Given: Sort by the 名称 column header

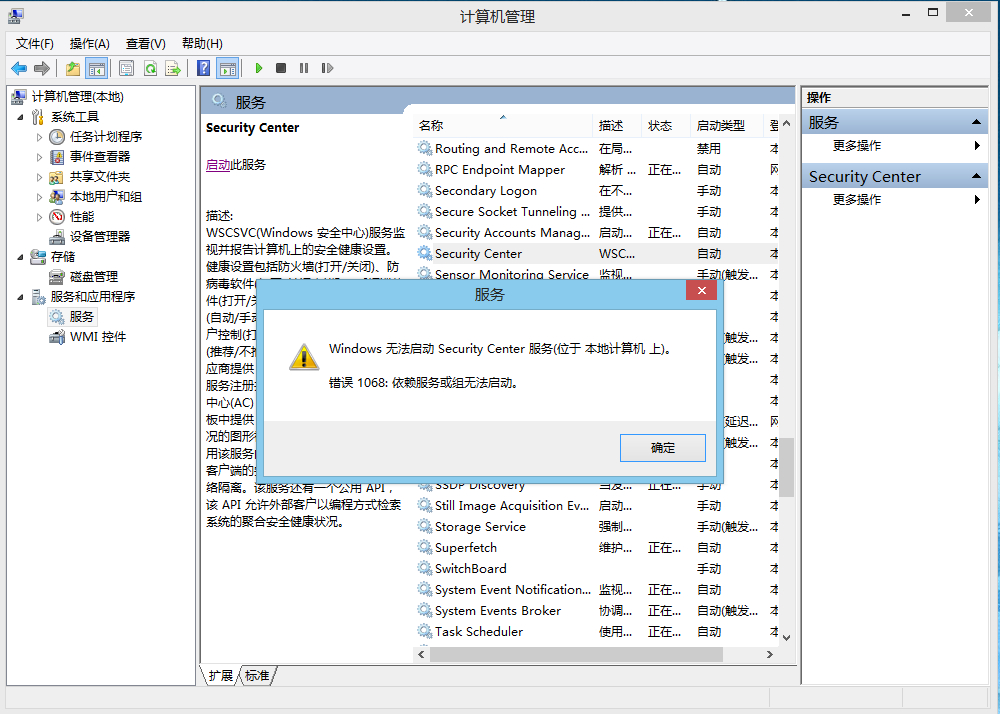Looking at the screenshot, I should coord(503,126).
